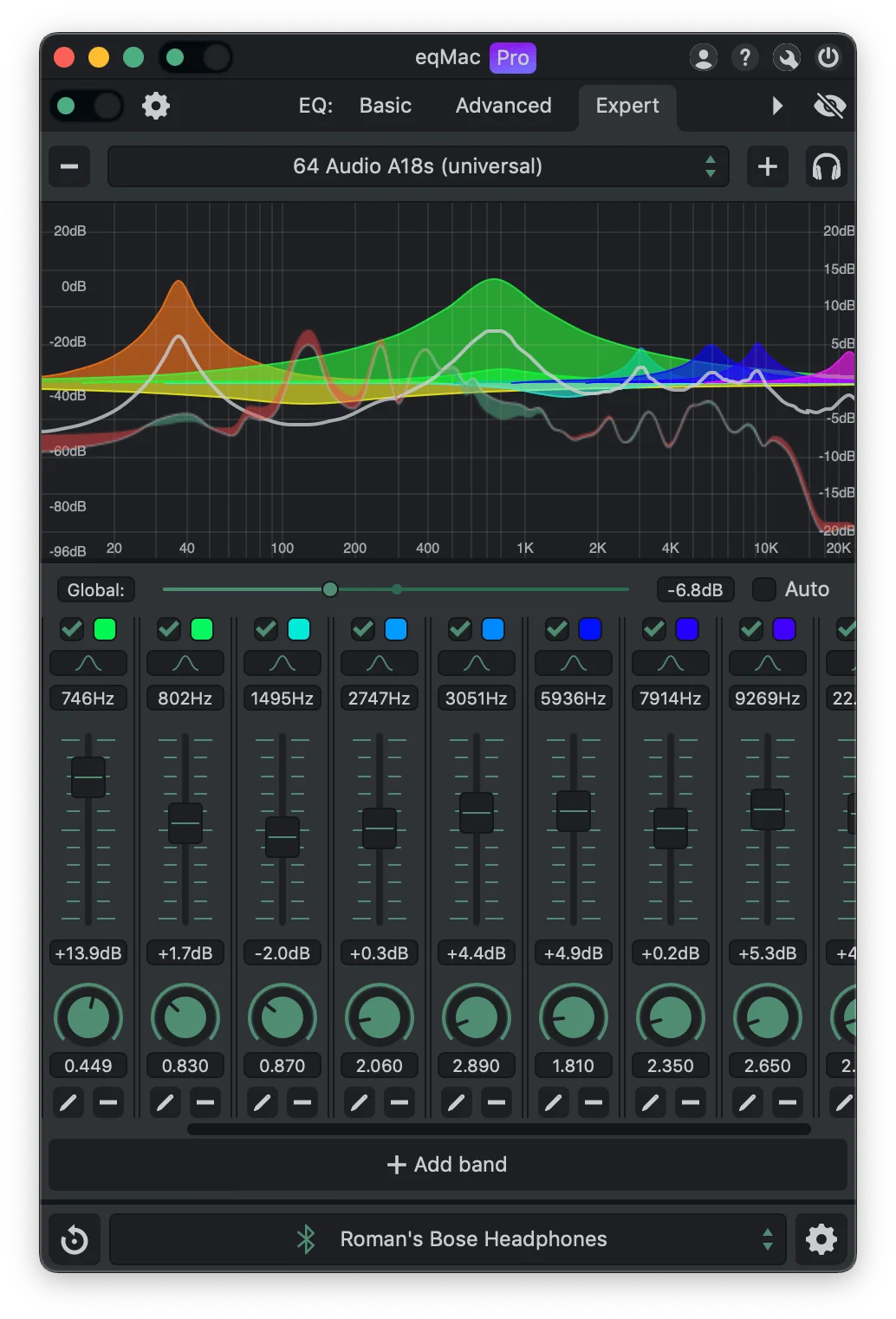This screenshot has height=1319, width=896.
Task: Click the play arrow icon beside Expert
Action: [x=777, y=106]
